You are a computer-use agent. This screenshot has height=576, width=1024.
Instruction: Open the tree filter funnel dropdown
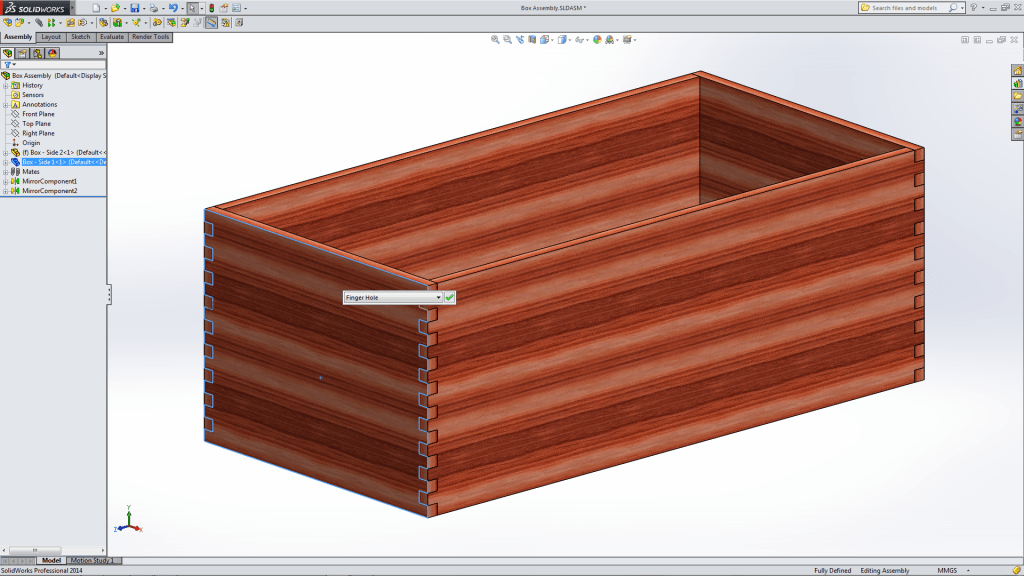pyautogui.click(x=9, y=65)
